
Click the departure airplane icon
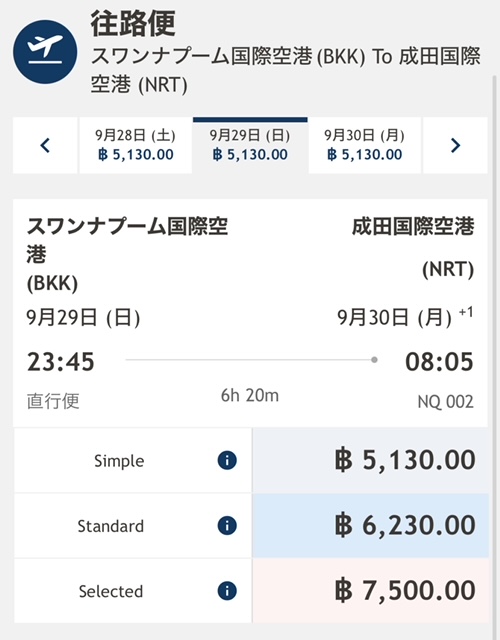45,52
